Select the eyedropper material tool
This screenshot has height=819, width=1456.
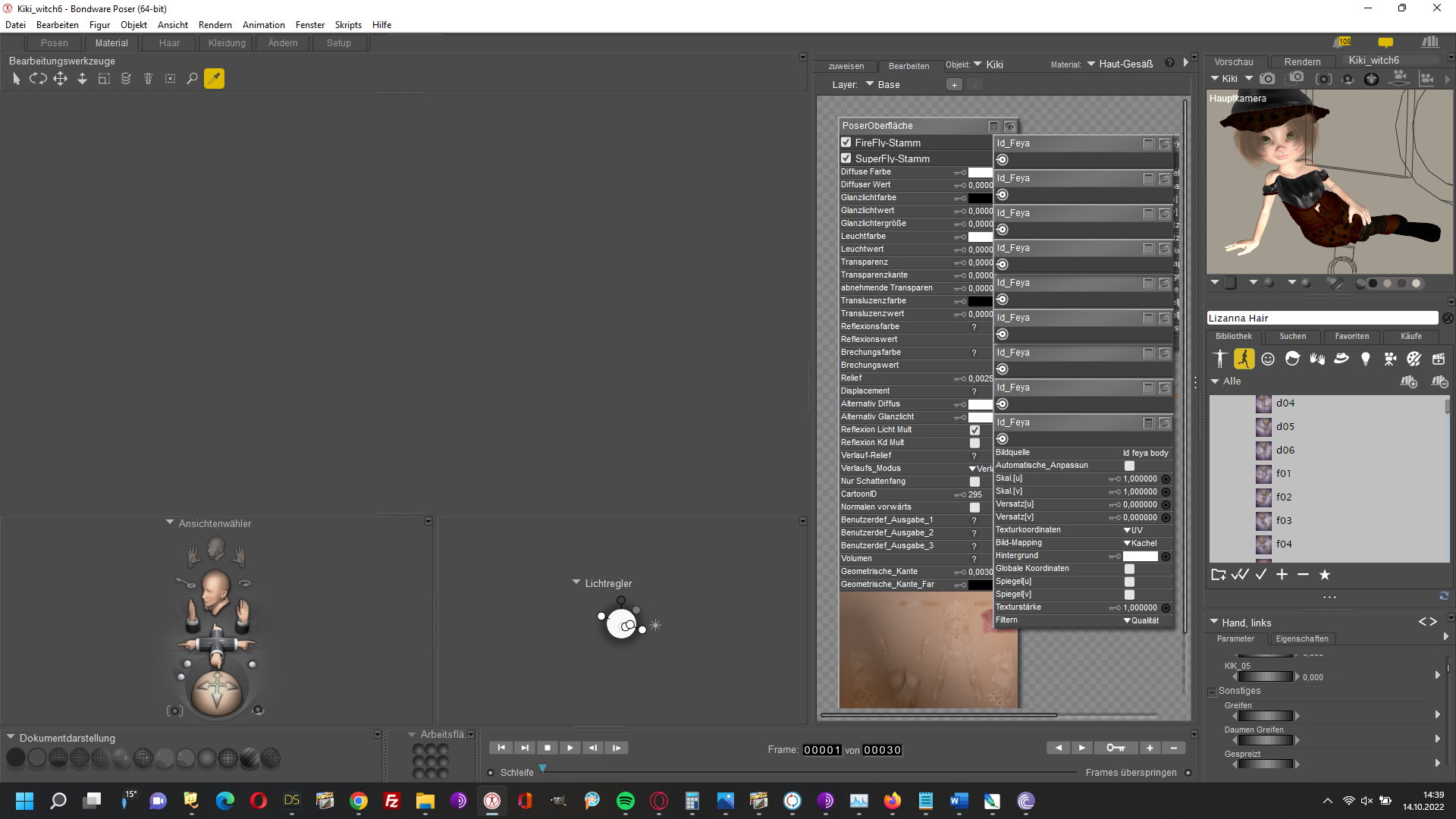pyautogui.click(x=214, y=78)
